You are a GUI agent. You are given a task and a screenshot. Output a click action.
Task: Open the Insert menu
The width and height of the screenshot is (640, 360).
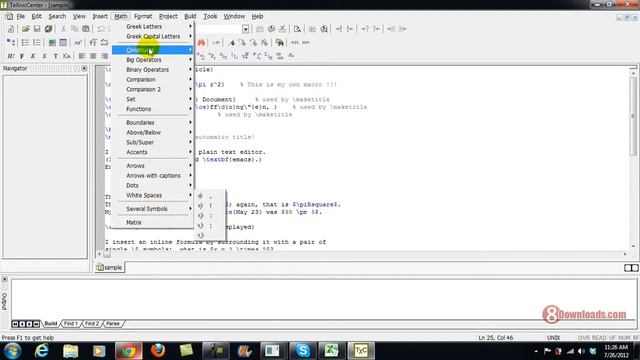[x=100, y=16]
